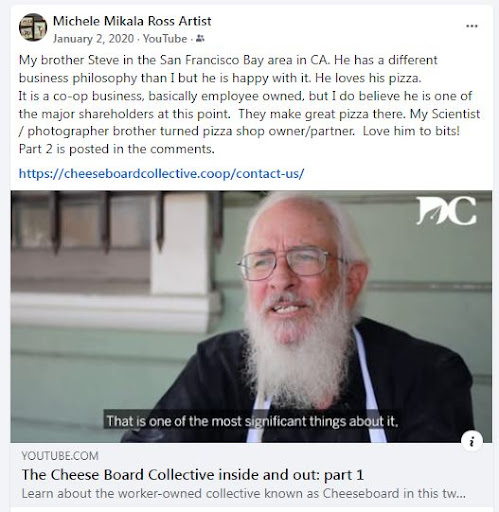Image resolution: width=499 pixels, height=512 pixels.
Task: Click The Cheese Board Collective inside and out title
Action: coord(193,475)
